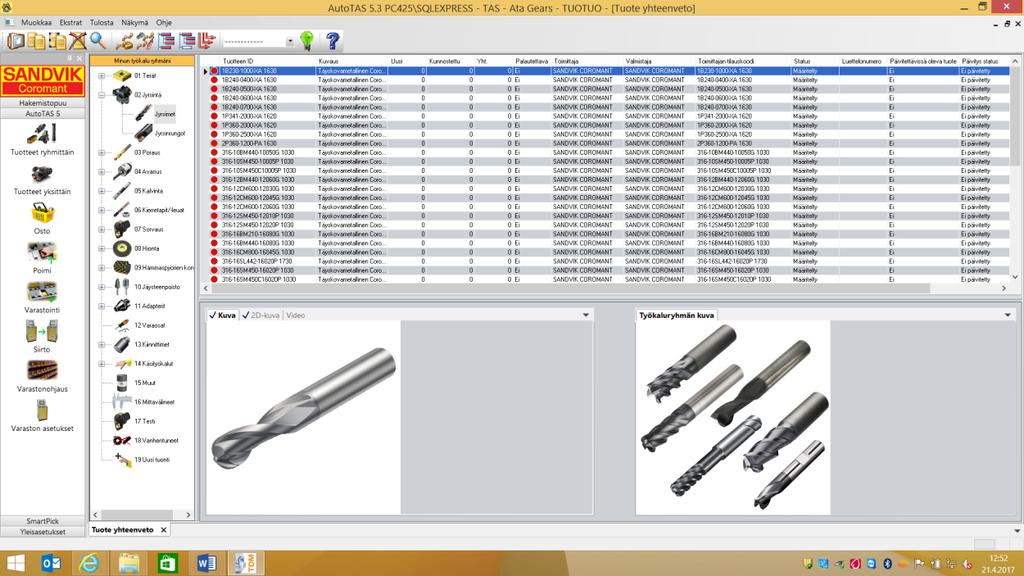Select the 18 Vanhentuneet tool group
This screenshot has height=576, width=1024.
(x=155, y=440)
